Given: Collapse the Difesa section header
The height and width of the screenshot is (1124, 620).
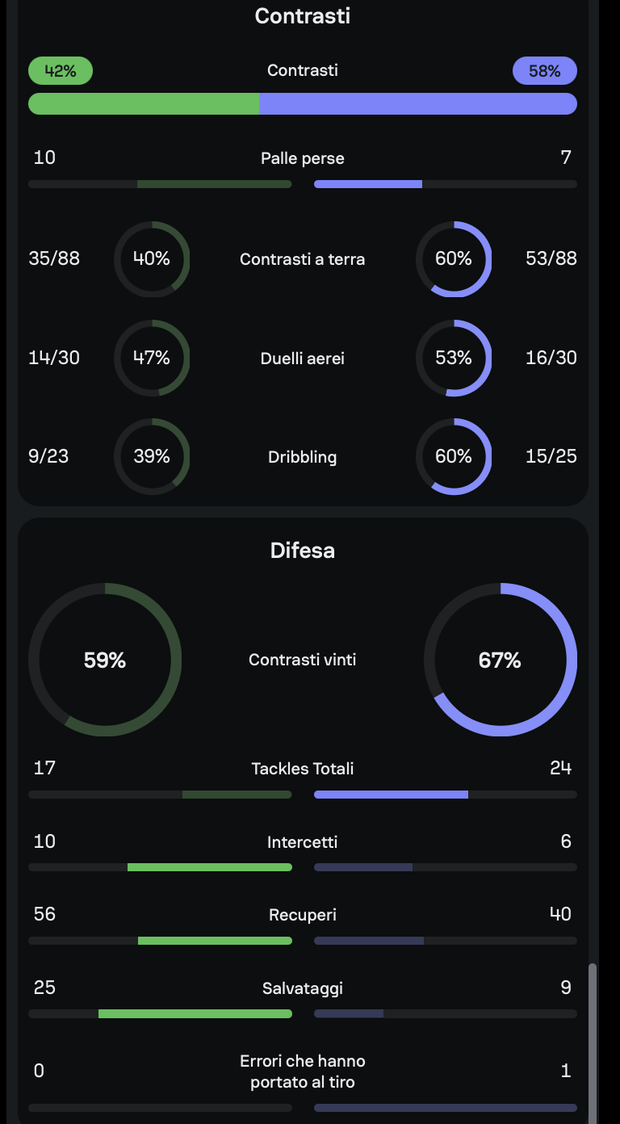Looking at the screenshot, I should click(x=302, y=550).
